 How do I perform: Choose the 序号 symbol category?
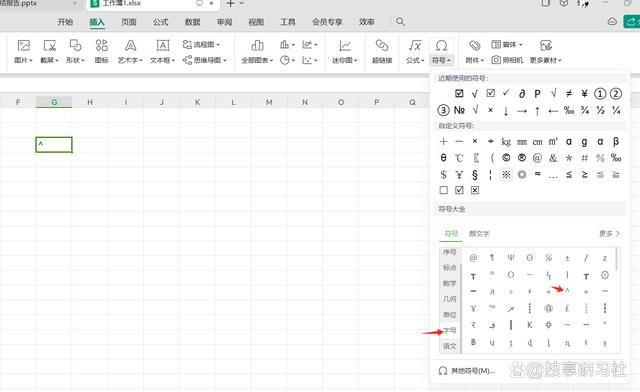coord(449,252)
